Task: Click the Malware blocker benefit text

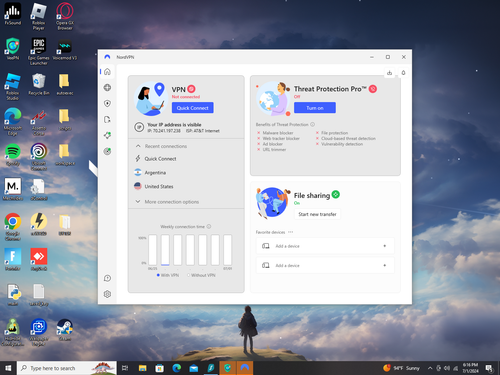Action: coord(278,133)
